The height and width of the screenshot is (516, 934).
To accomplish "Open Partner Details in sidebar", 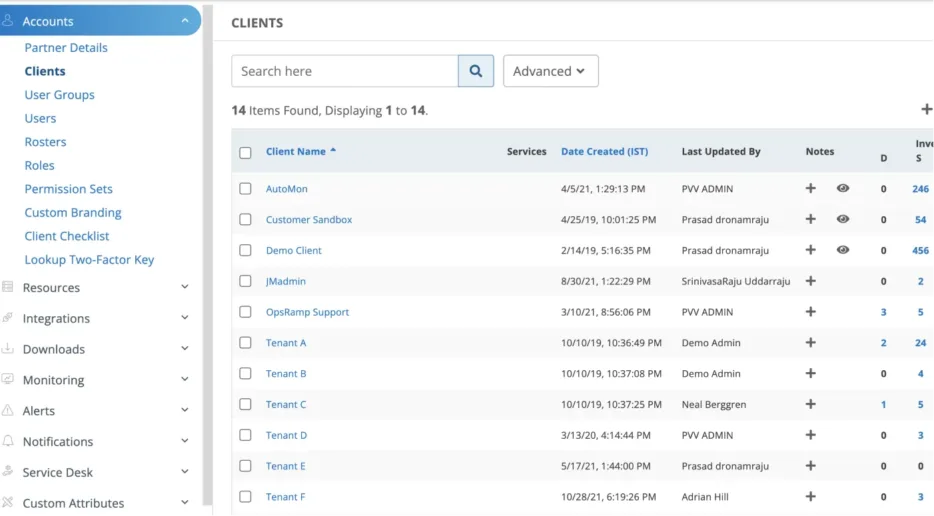I will point(66,48).
